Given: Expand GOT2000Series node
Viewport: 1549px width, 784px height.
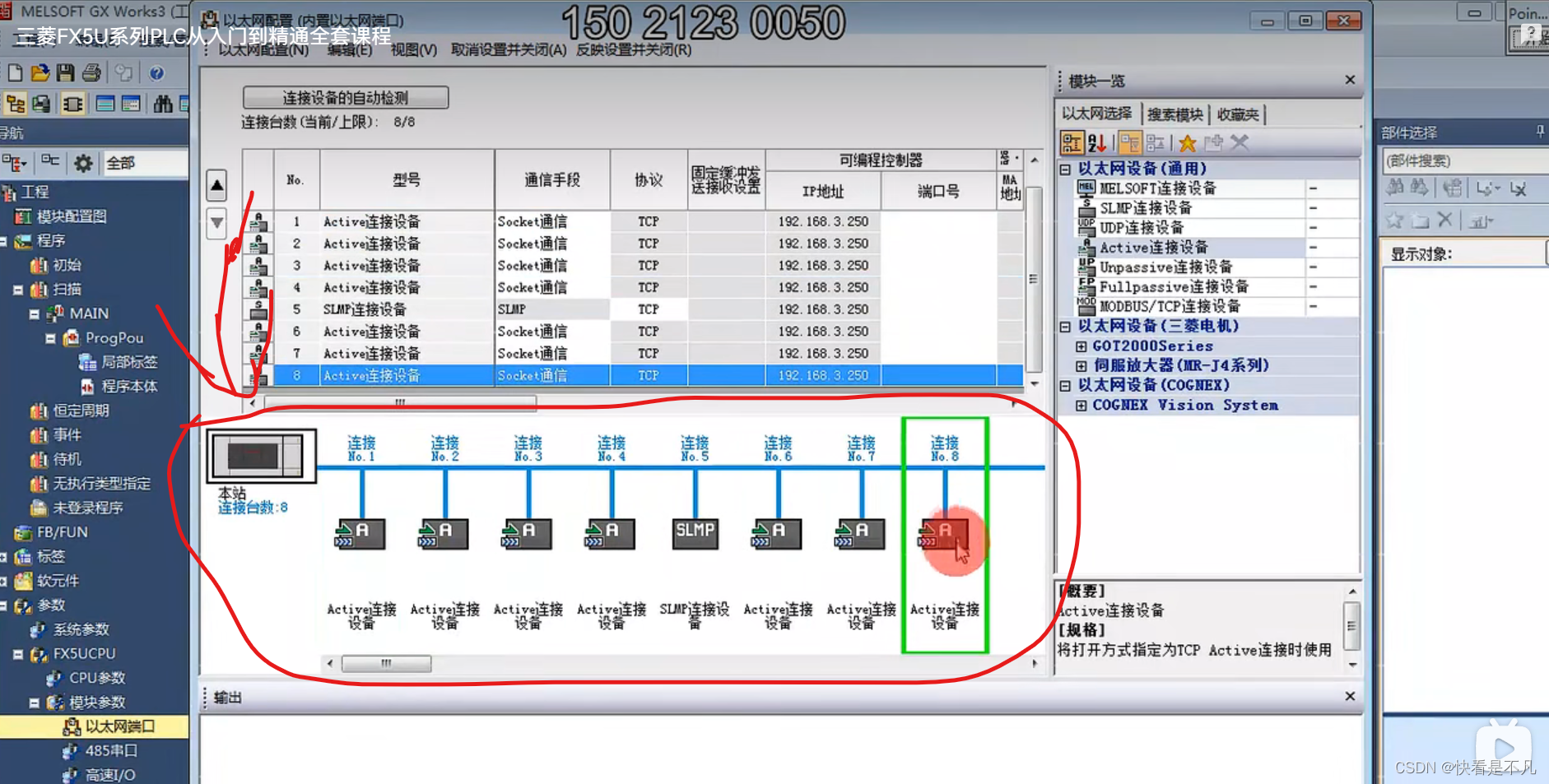Looking at the screenshot, I should [x=1081, y=346].
